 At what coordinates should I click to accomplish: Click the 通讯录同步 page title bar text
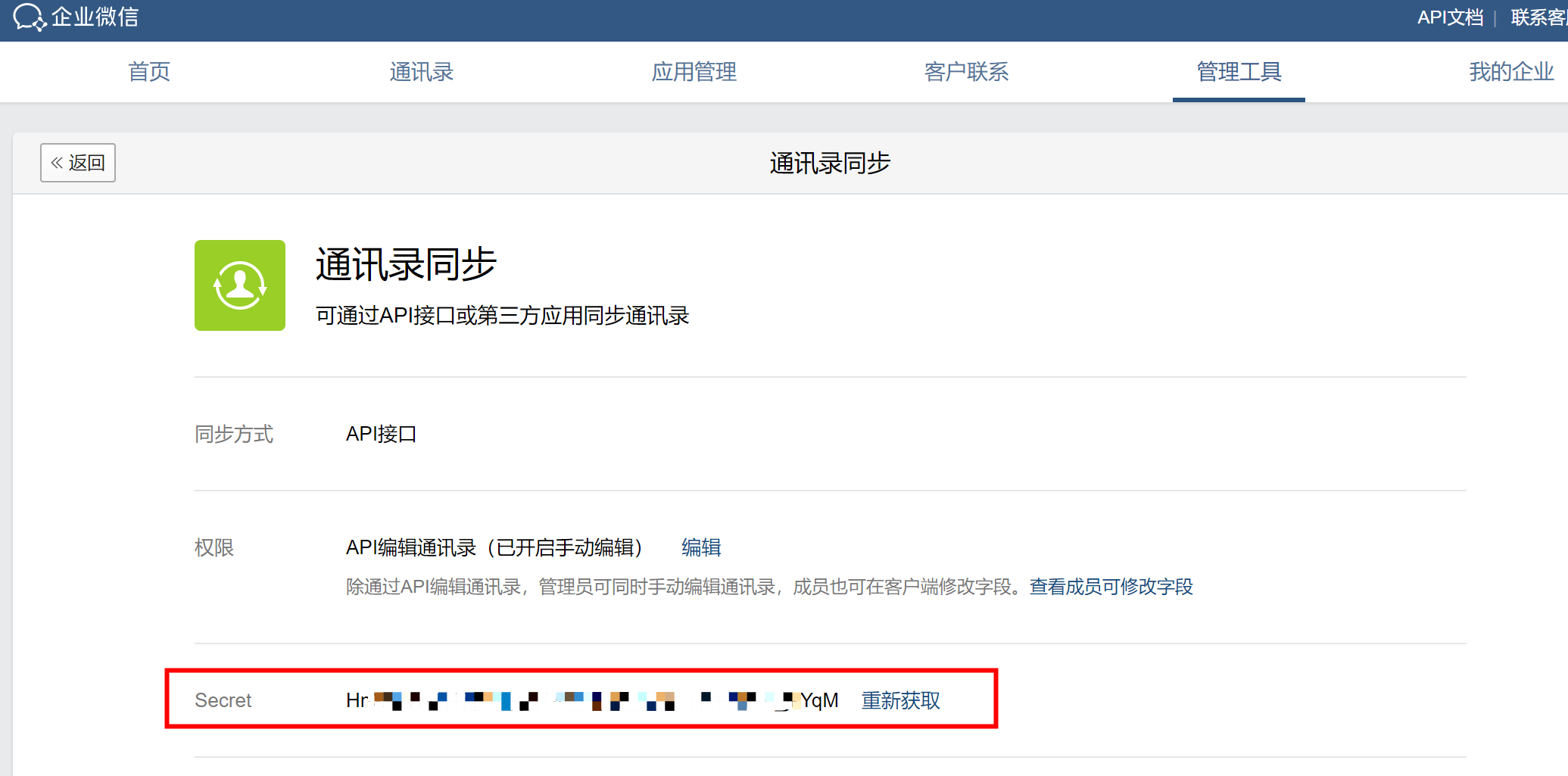[830, 163]
